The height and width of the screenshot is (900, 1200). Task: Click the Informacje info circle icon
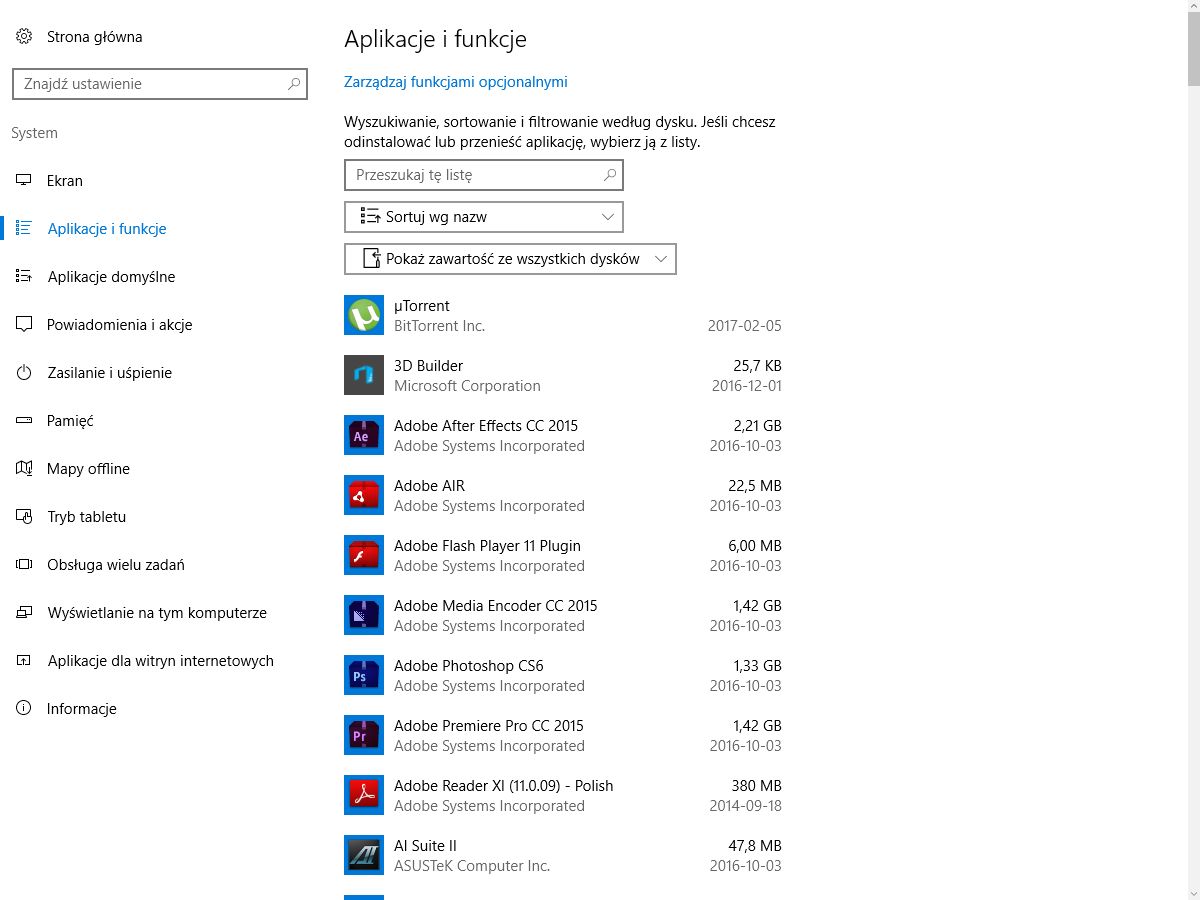tap(24, 709)
